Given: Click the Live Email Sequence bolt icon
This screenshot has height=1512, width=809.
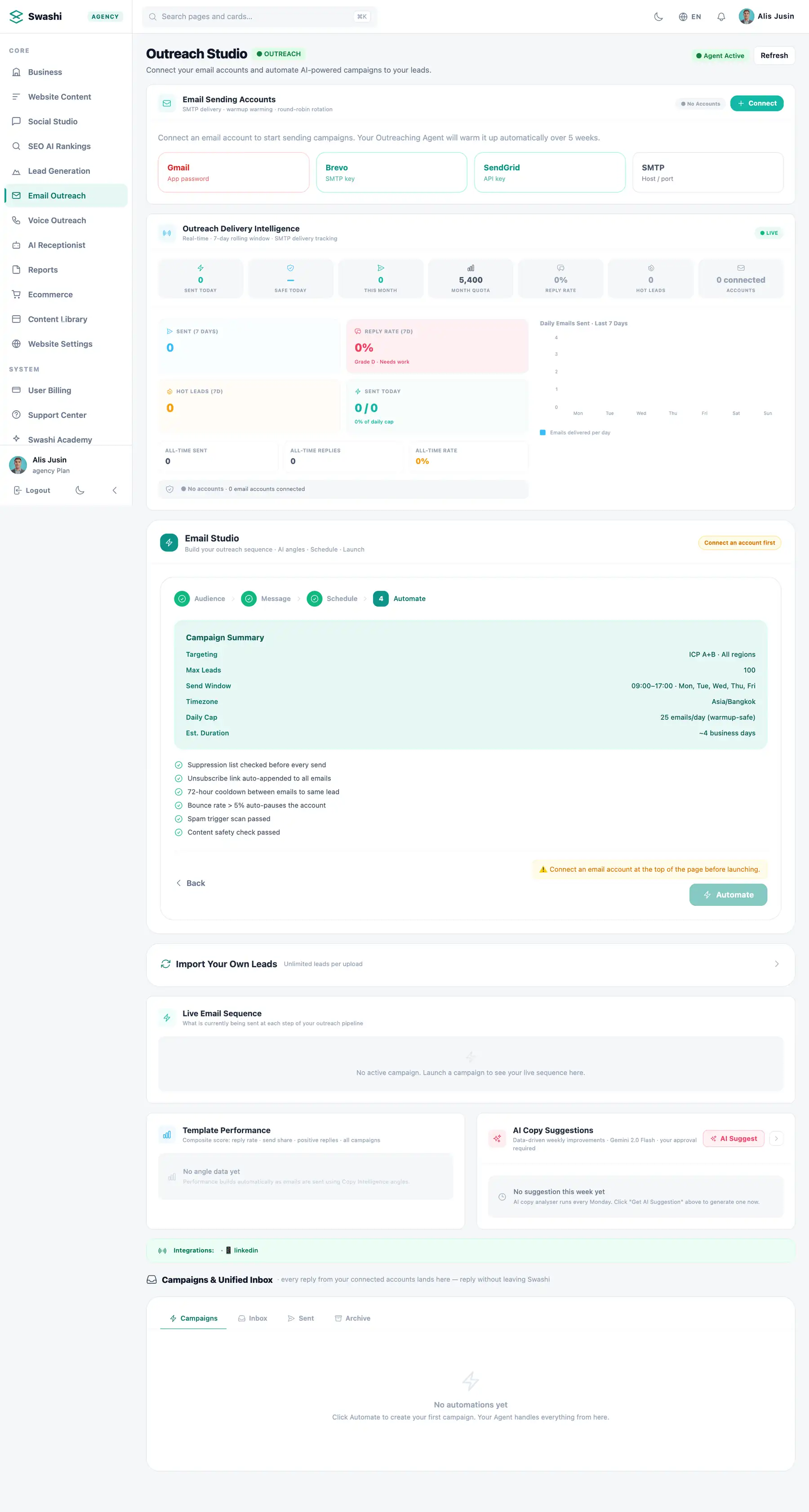Looking at the screenshot, I should pyautogui.click(x=167, y=1018).
